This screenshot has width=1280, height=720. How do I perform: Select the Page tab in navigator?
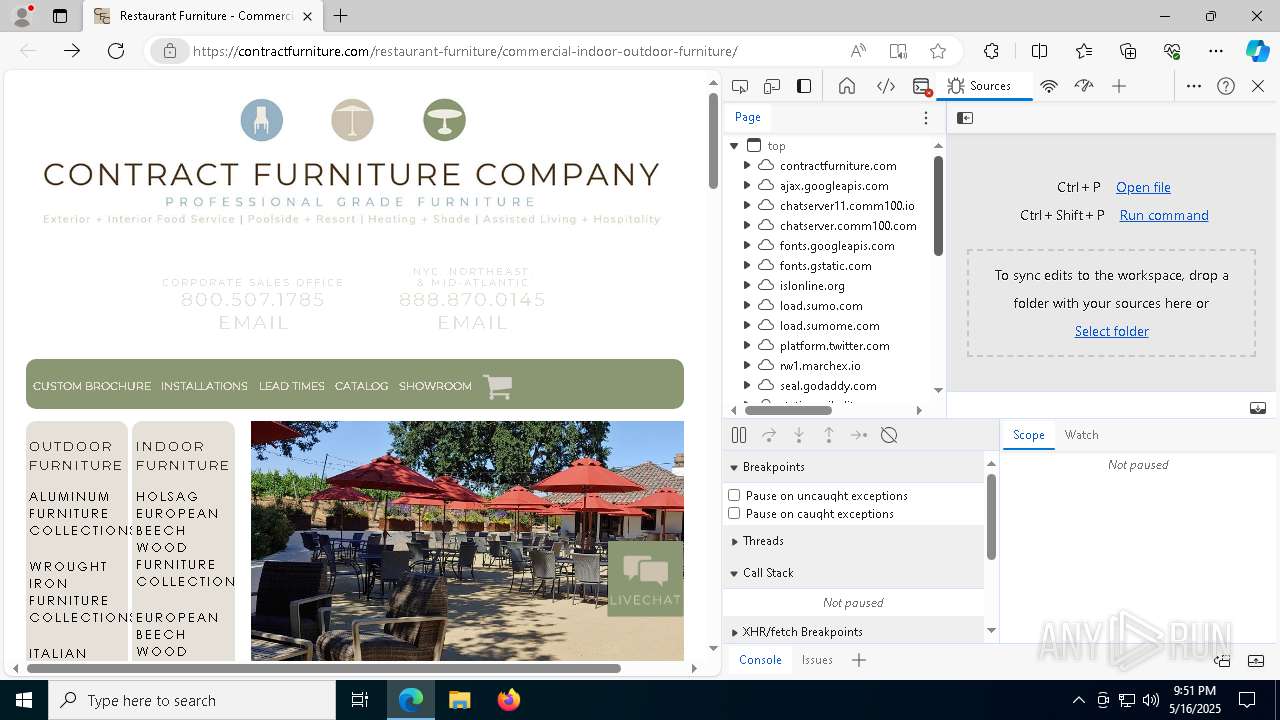coord(748,117)
